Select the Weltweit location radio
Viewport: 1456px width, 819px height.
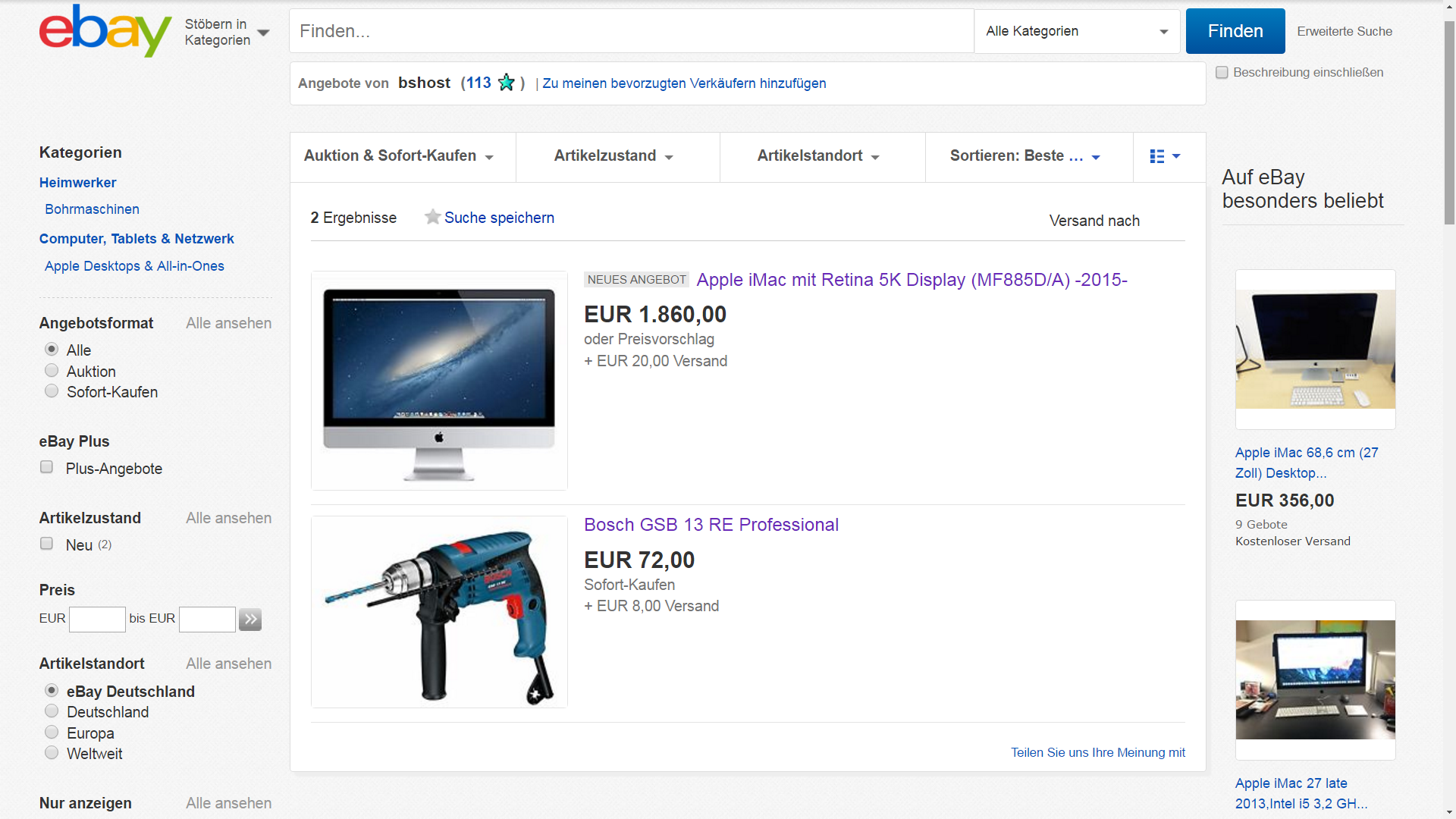[52, 753]
